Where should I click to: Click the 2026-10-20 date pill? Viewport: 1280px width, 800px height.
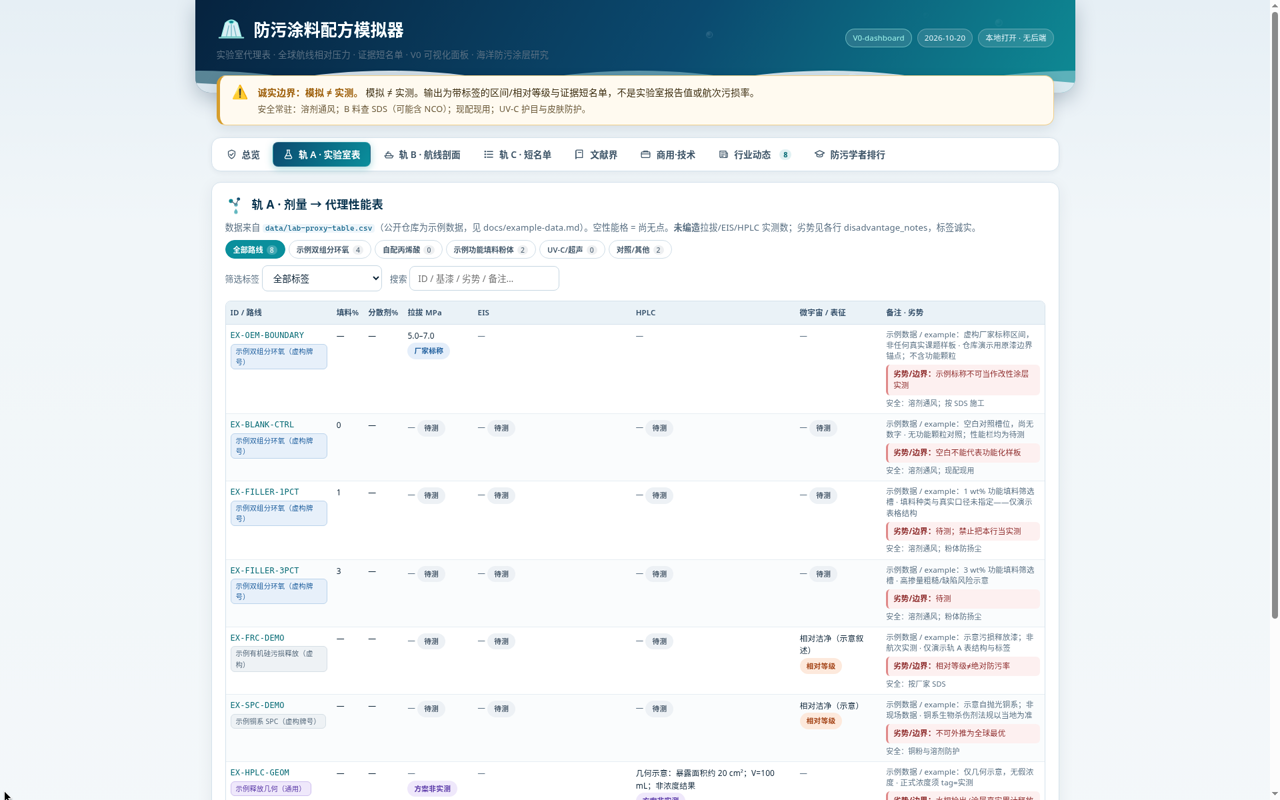pos(945,38)
